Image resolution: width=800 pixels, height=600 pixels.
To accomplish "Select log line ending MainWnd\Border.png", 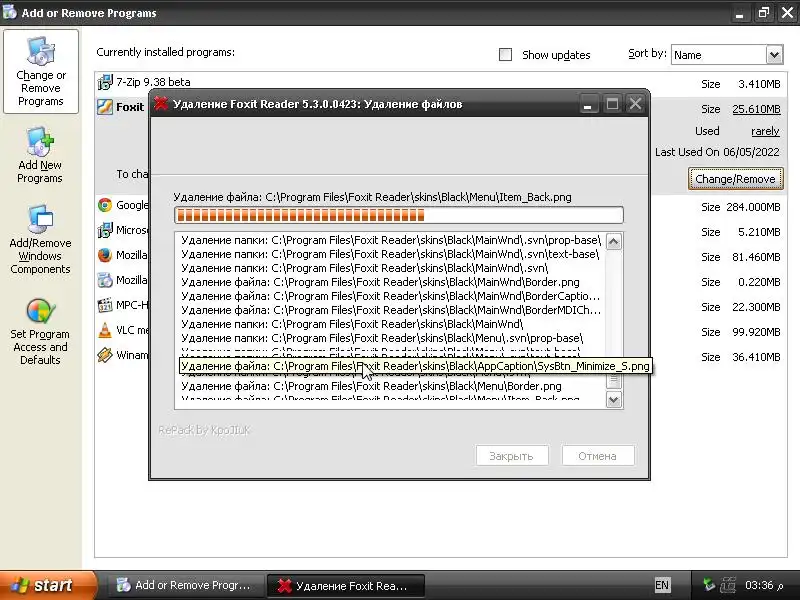I will [x=380, y=282].
